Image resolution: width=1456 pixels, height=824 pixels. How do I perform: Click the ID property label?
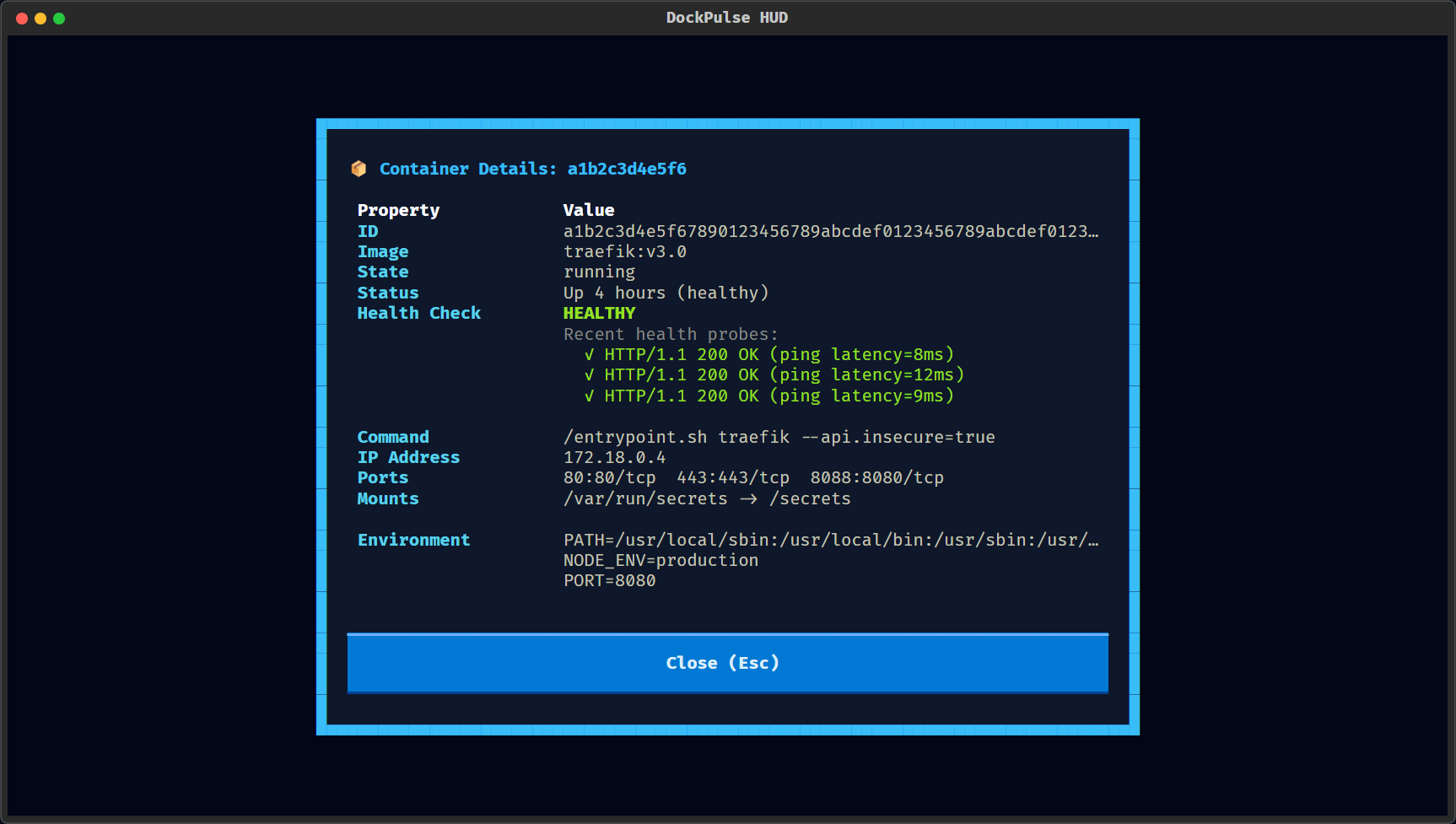pyautogui.click(x=368, y=231)
